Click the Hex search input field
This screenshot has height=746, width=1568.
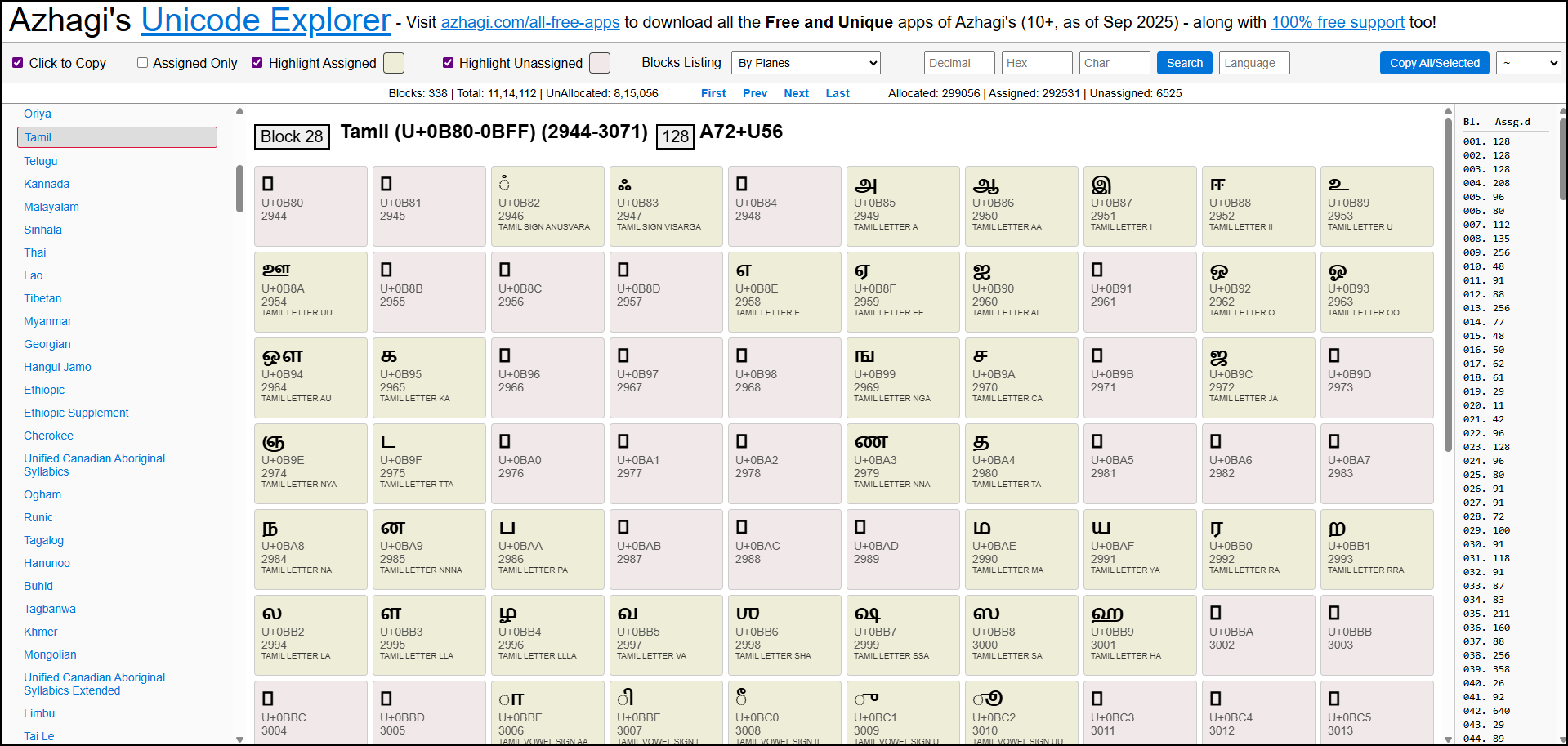click(1036, 62)
